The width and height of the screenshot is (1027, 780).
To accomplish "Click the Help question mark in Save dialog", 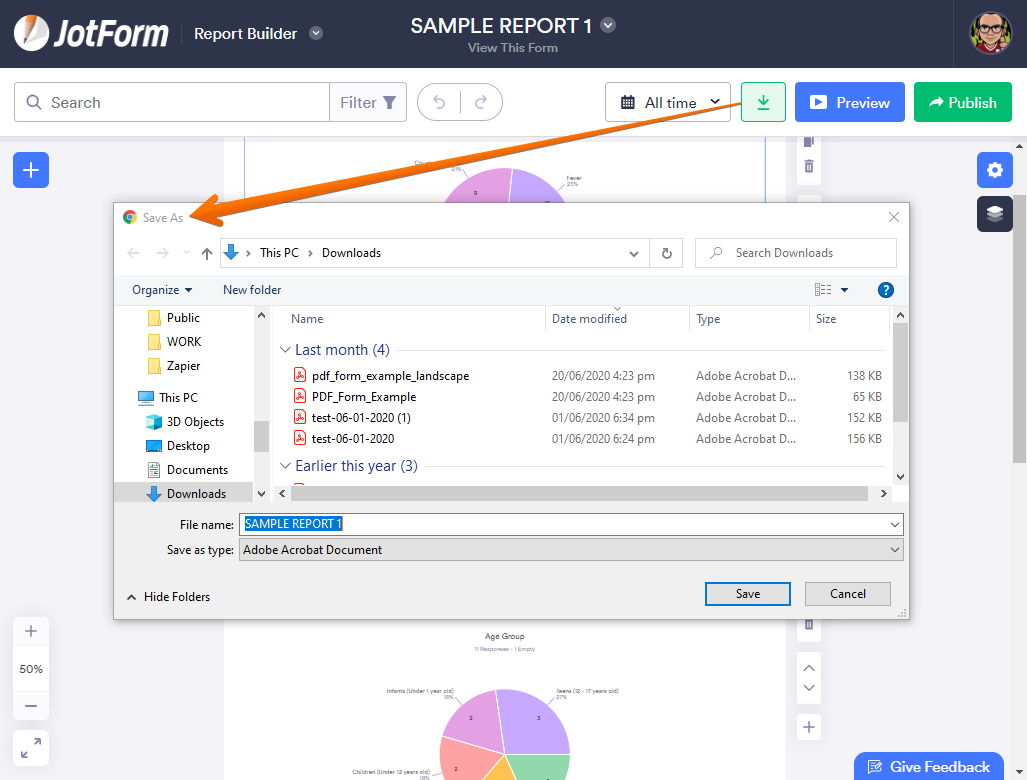I will [x=885, y=289].
